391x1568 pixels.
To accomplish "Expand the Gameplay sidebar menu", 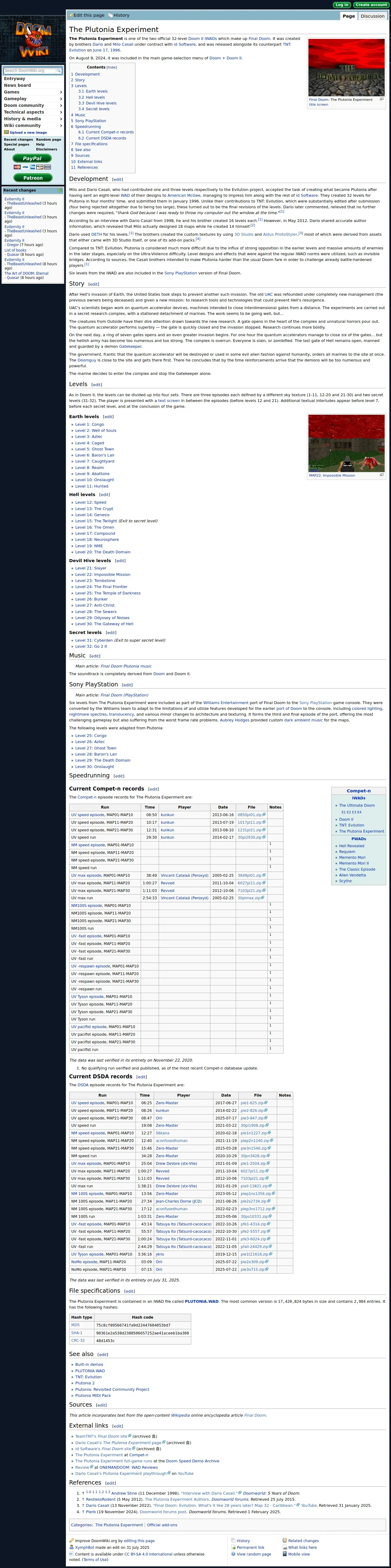I will (x=33, y=99).
